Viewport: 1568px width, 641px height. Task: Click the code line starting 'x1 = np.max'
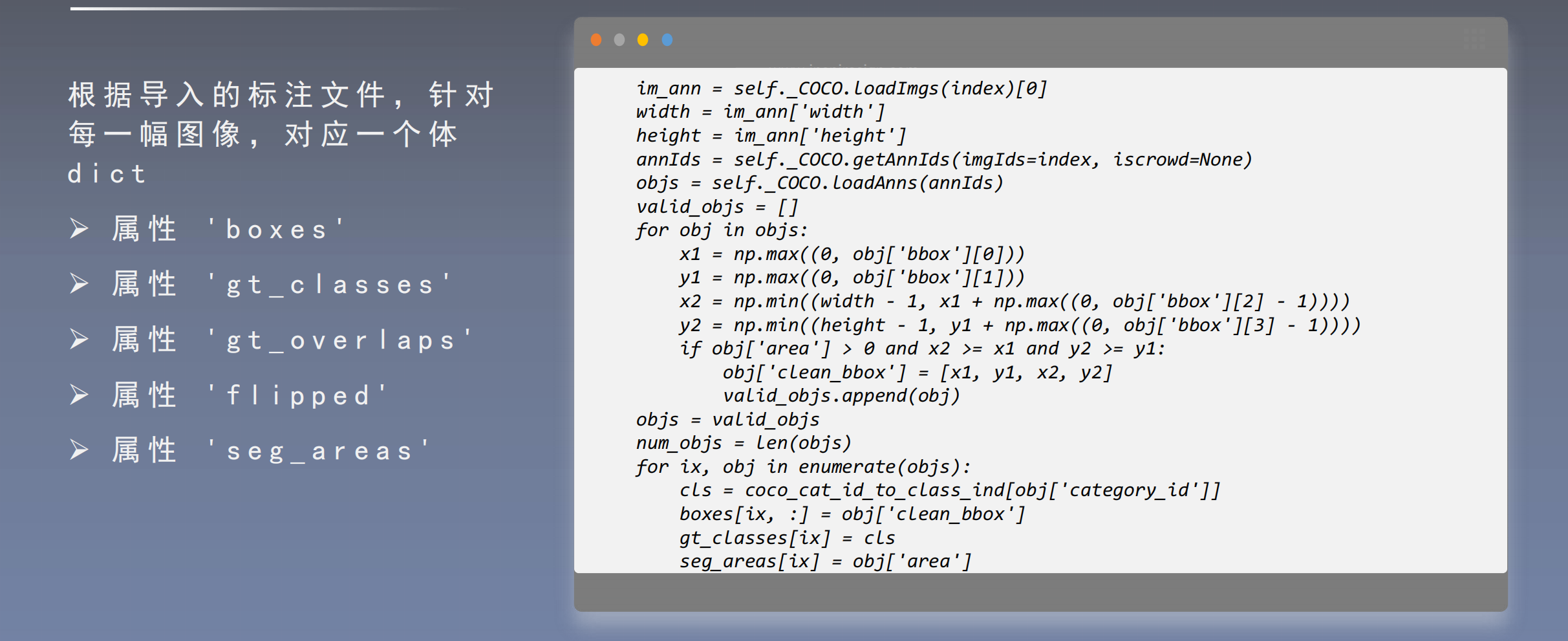(x=852, y=254)
